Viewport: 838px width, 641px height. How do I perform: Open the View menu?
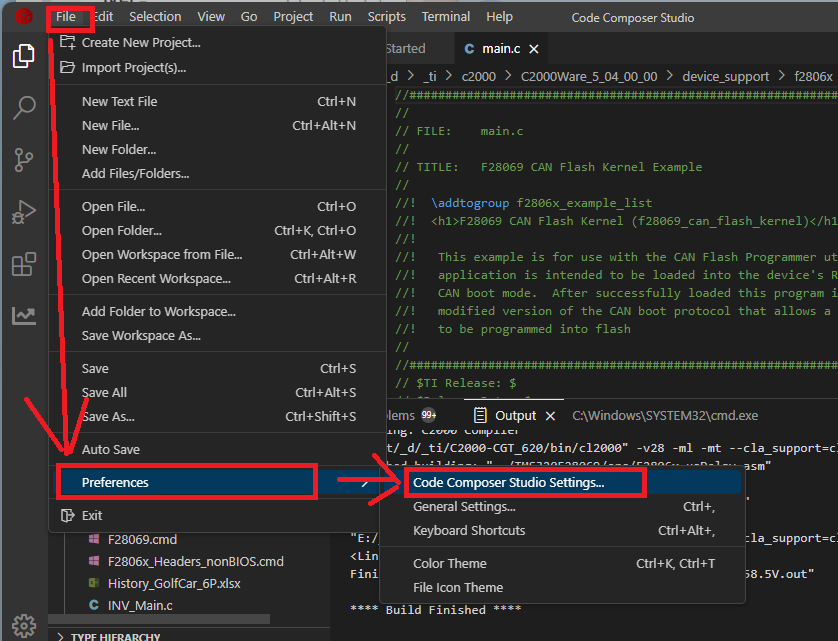point(211,17)
